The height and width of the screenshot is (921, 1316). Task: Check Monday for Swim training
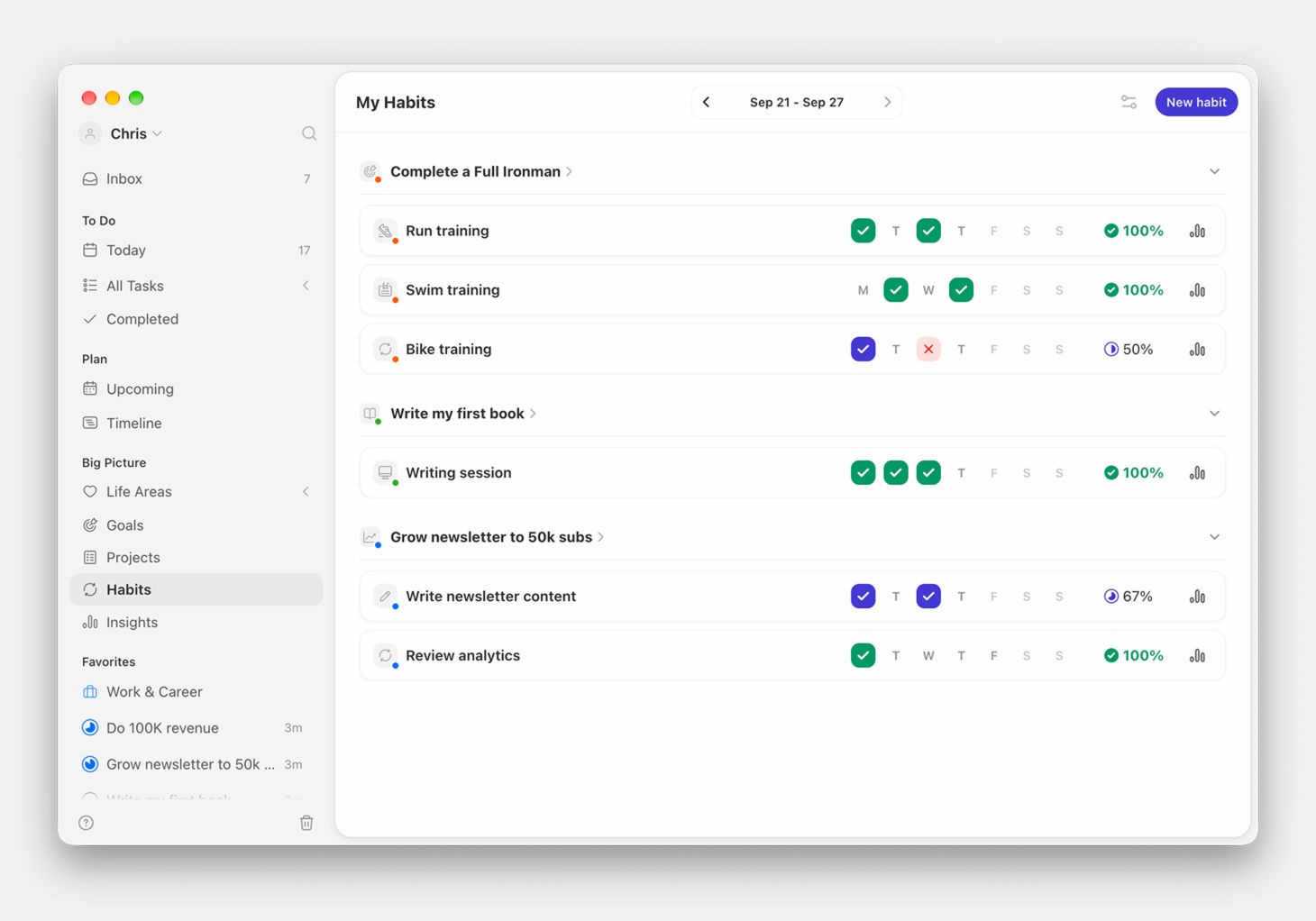tap(863, 290)
